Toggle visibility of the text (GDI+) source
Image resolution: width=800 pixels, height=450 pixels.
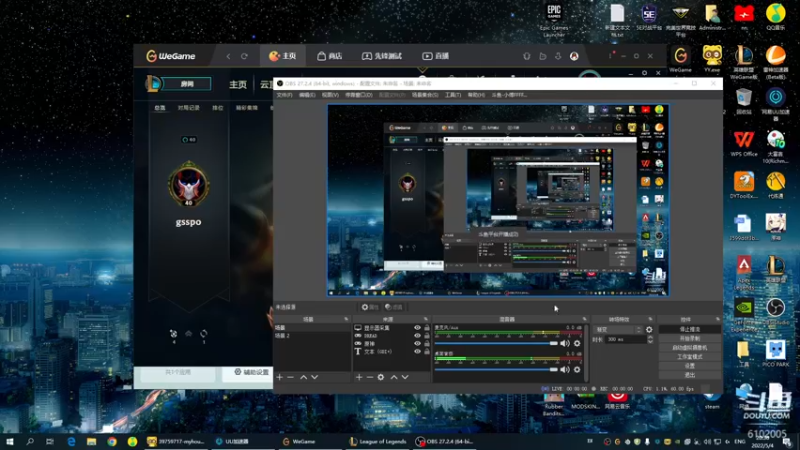coord(417,352)
